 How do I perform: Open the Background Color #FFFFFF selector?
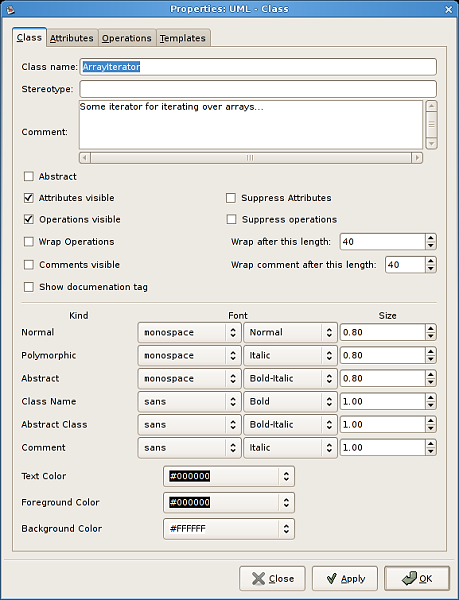(229, 529)
